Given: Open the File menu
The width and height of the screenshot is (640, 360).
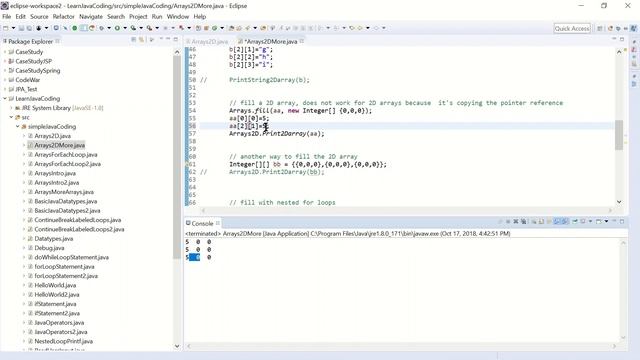Looking at the screenshot, I should 7,17.
